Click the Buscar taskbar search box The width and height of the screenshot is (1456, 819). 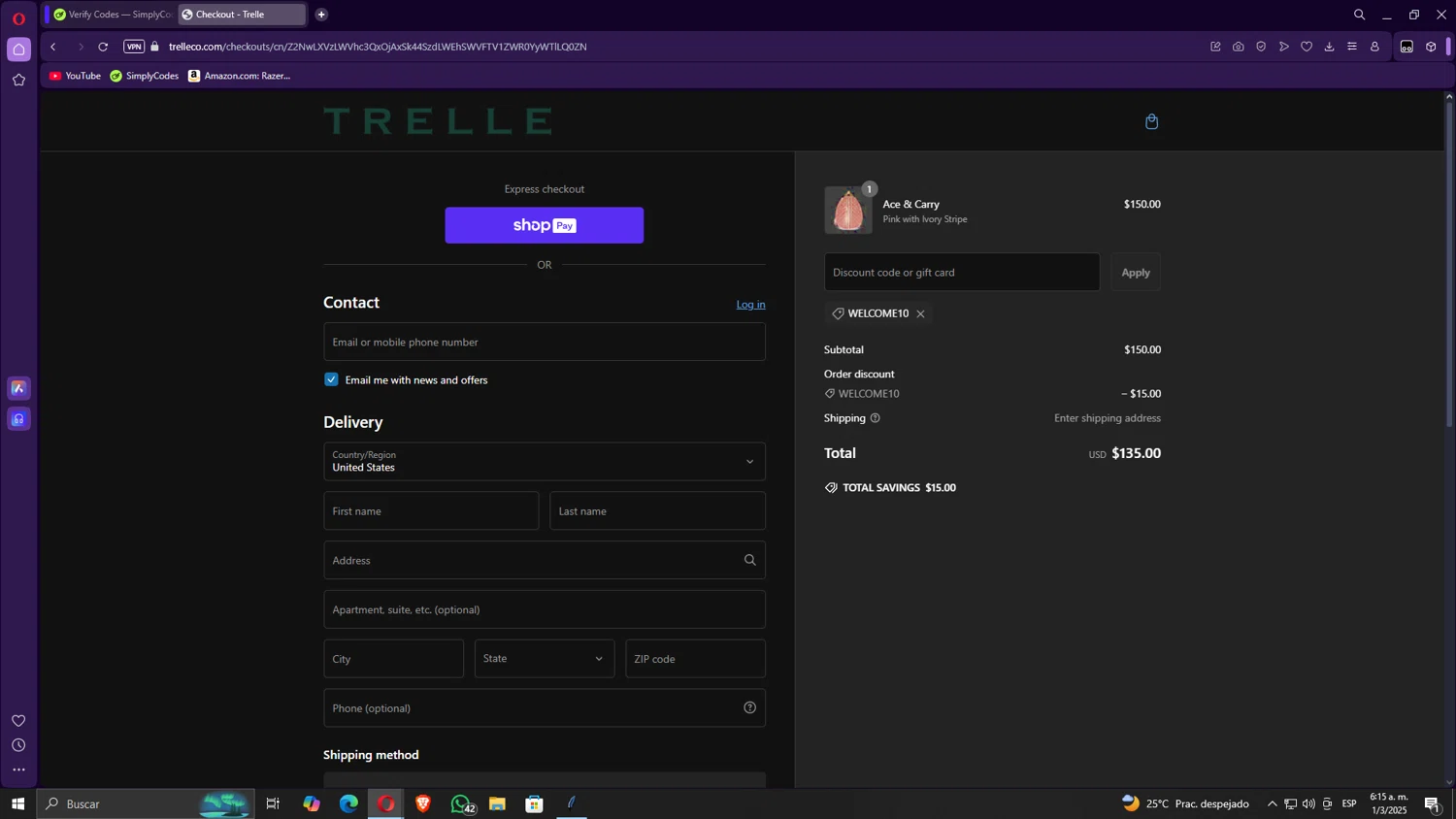[147, 803]
